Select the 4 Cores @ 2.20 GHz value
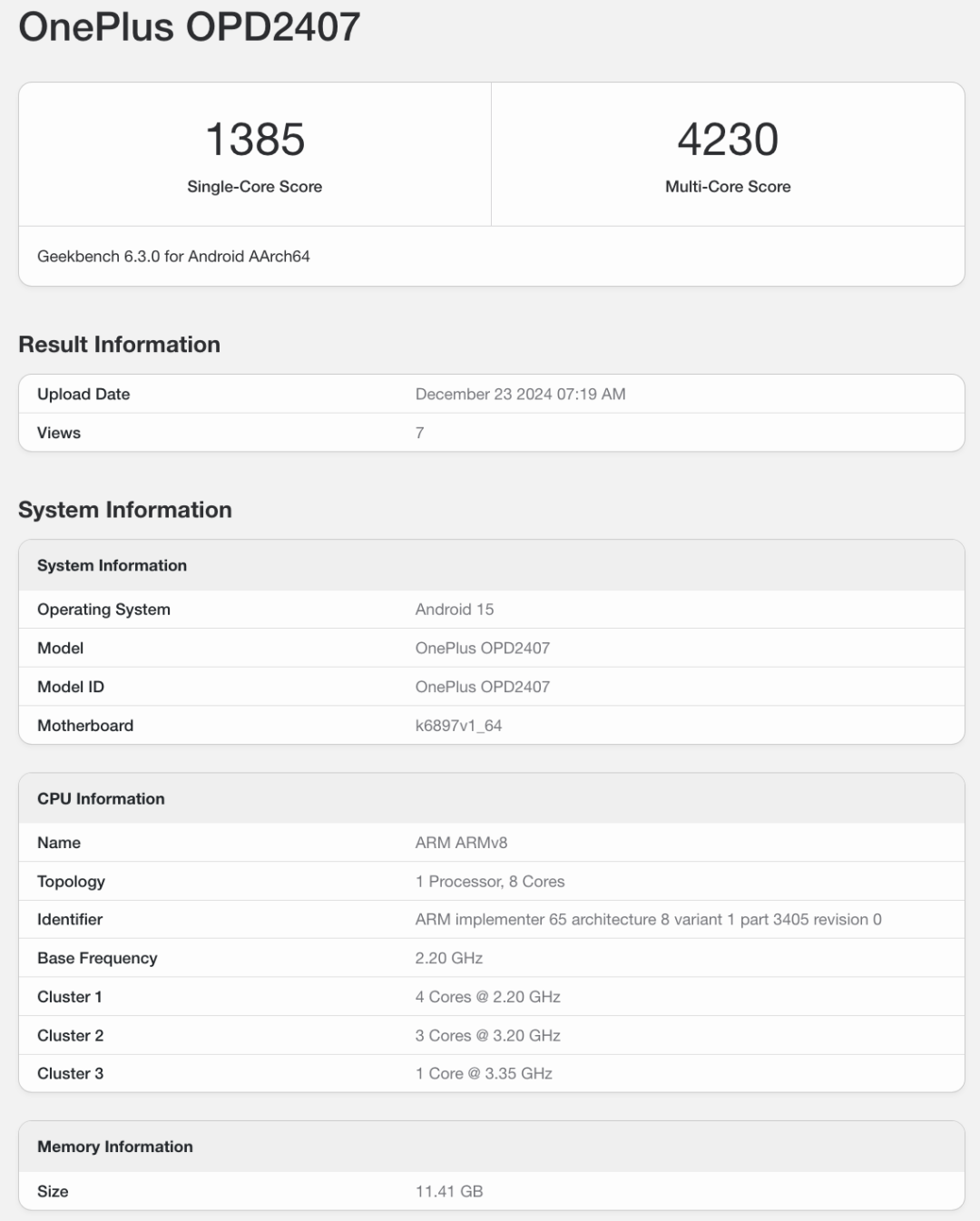The width and height of the screenshot is (980, 1221). (x=488, y=997)
